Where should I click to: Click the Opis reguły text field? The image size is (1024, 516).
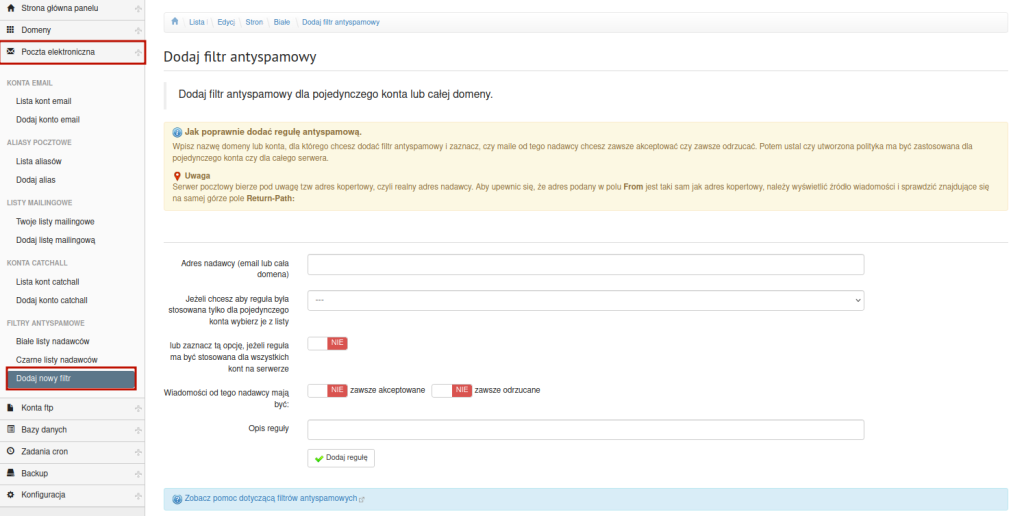(585, 429)
